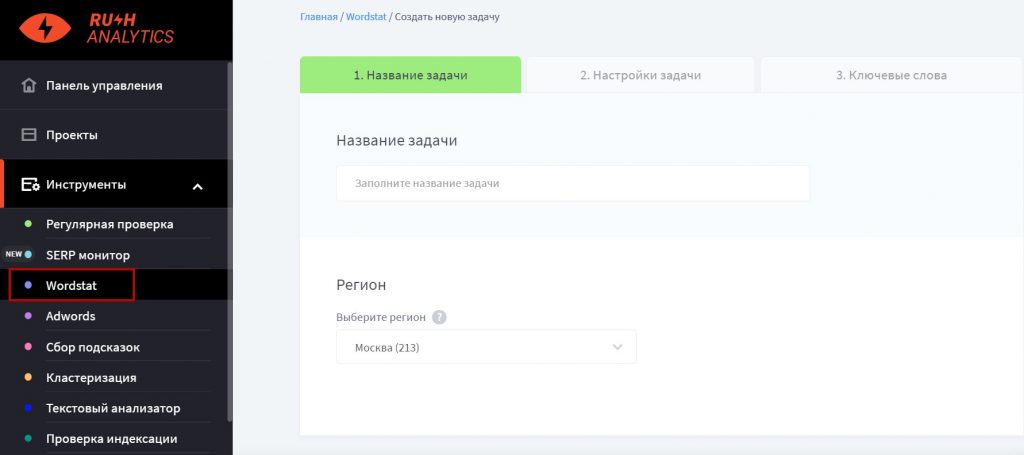Open the Москва (213) region dropdown
1024x455 pixels.
(x=486, y=347)
